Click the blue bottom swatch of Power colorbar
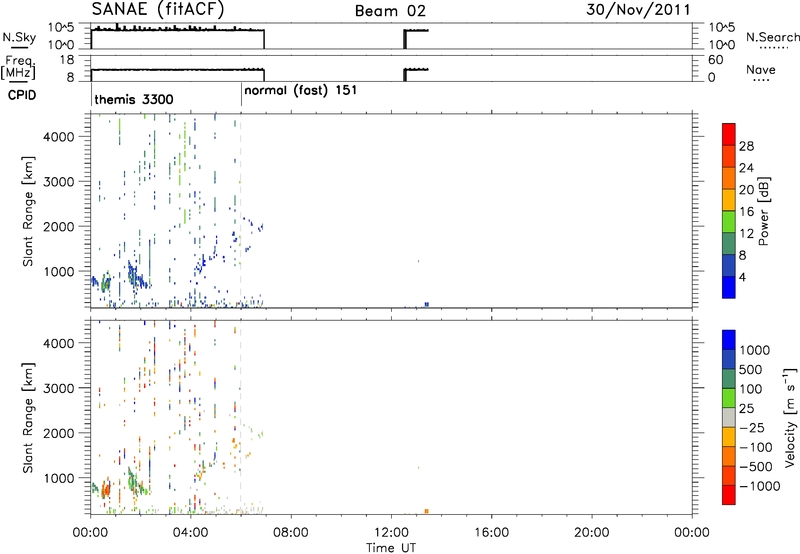Viewport: 800px width, 554px height. [x=729, y=287]
